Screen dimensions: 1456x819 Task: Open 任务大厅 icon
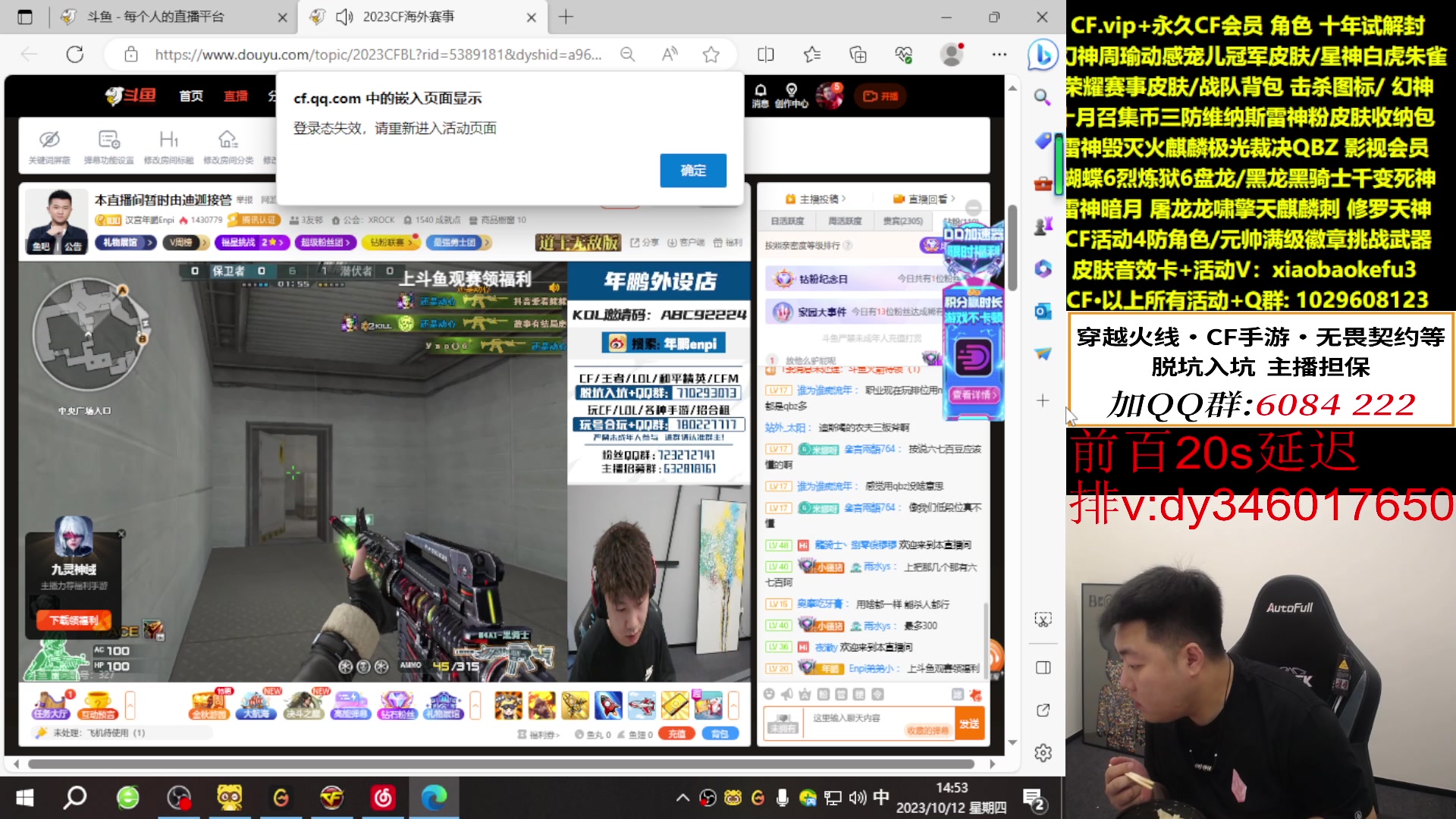51,705
